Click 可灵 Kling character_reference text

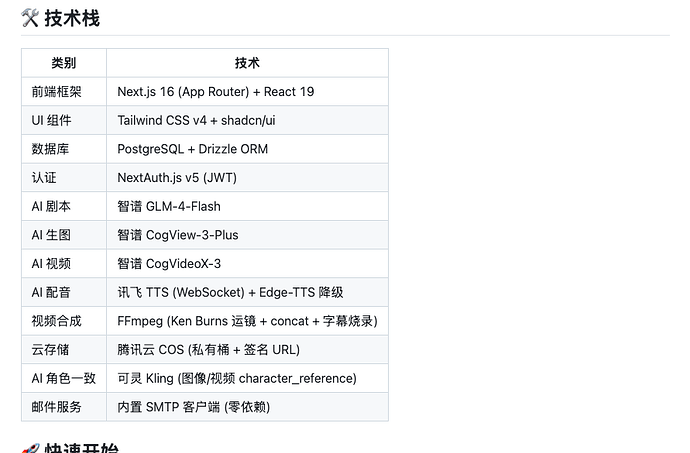pyautogui.click(x=237, y=378)
